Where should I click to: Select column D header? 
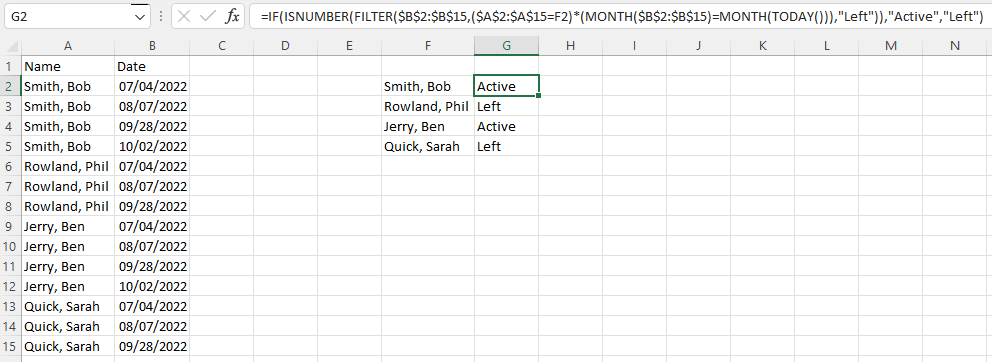tap(285, 46)
